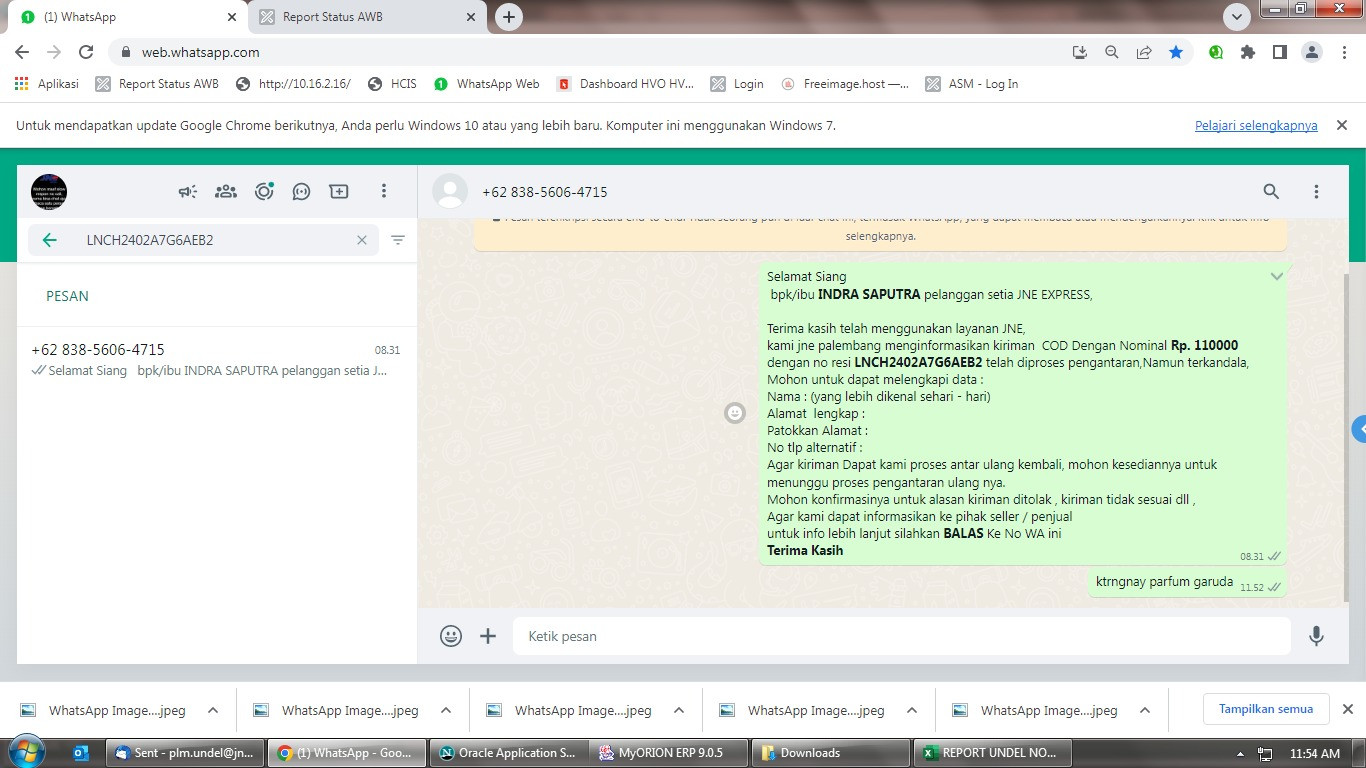Select the (1) WhatsApp browser tab

point(128,17)
